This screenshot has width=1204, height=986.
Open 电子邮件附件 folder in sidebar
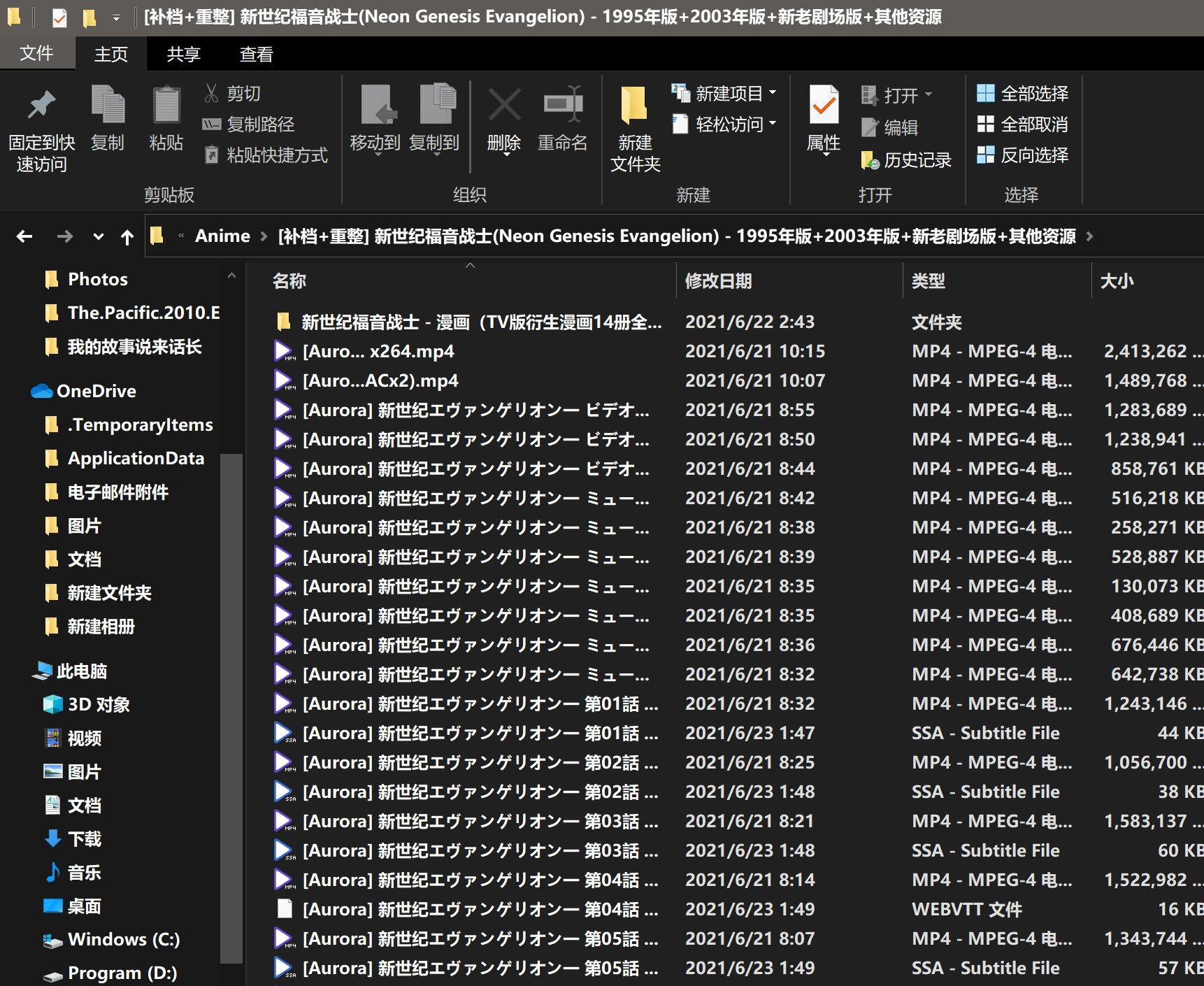(x=106, y=492)
